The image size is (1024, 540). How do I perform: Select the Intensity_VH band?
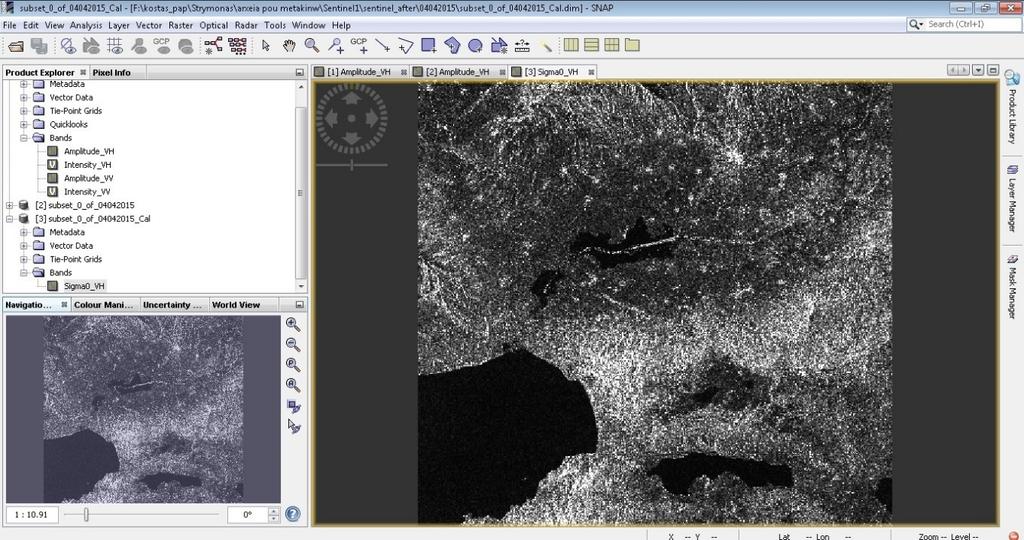88,165
